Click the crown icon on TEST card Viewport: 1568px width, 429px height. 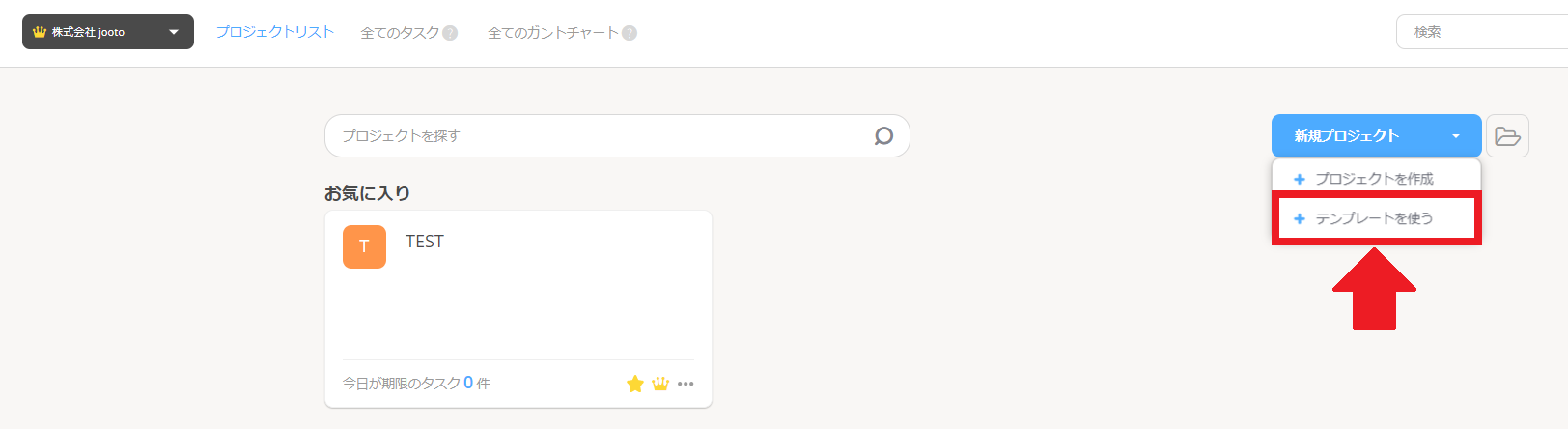click(x=660, y=384)
